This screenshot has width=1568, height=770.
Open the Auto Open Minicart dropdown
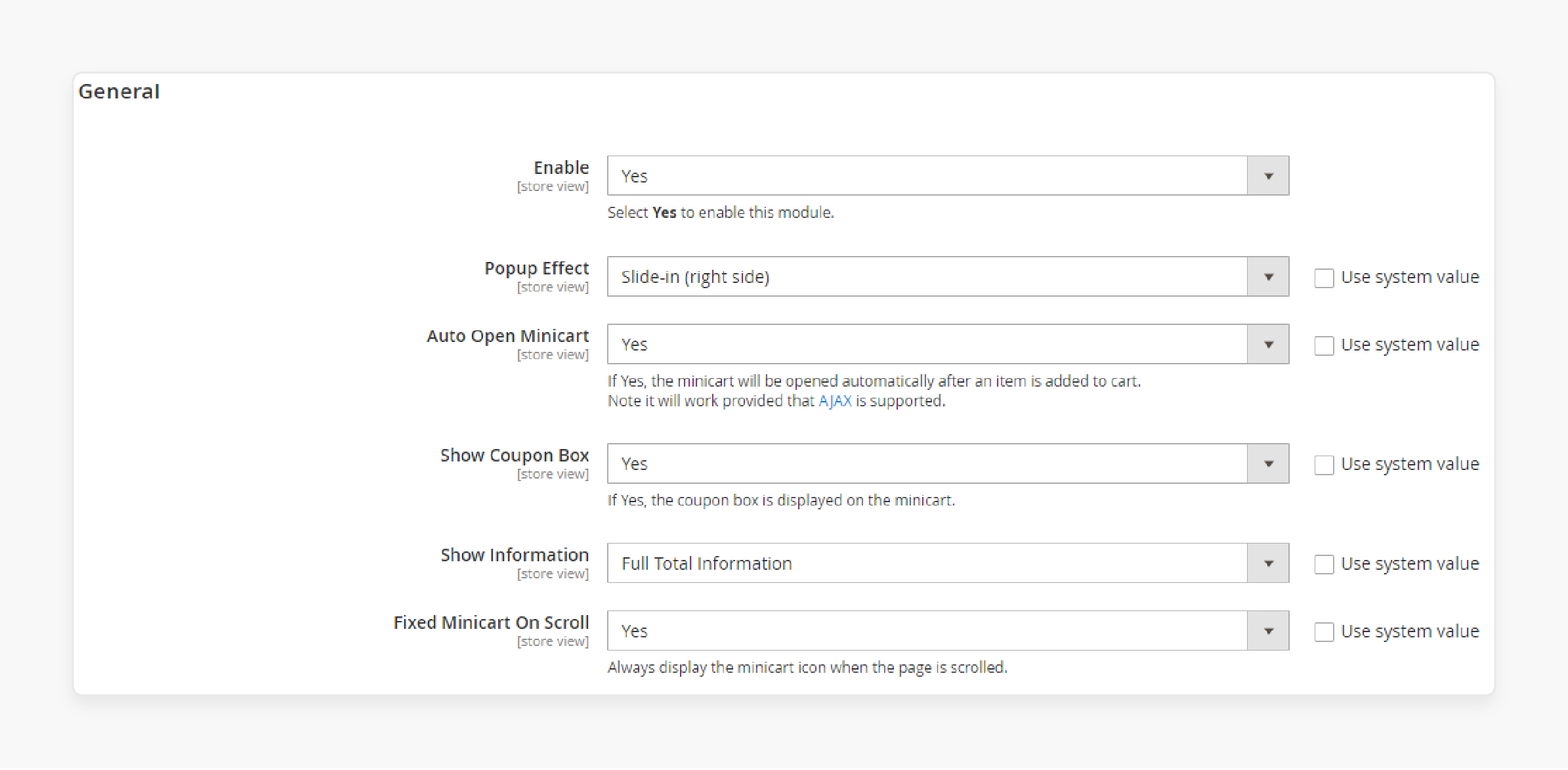(948, 344)
